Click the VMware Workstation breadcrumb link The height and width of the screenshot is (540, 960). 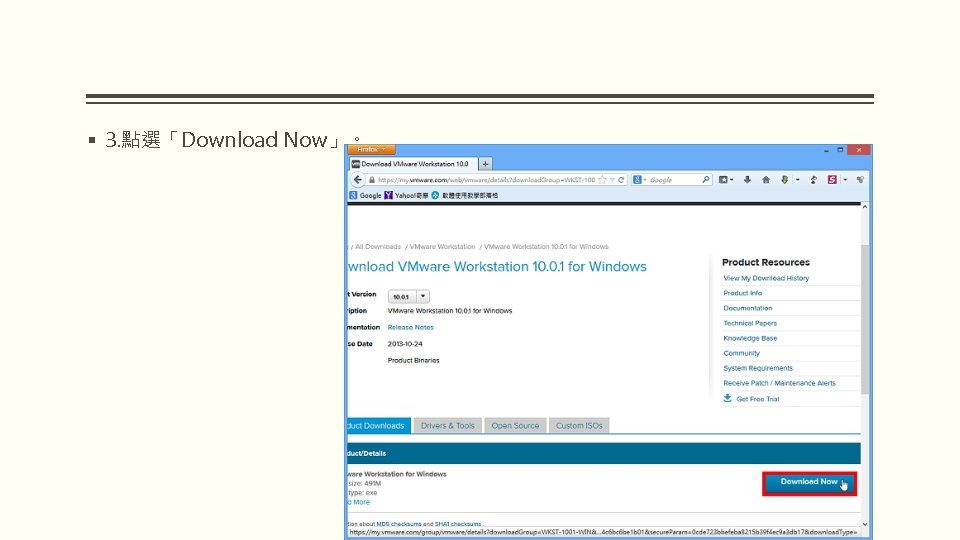point(442,247)
